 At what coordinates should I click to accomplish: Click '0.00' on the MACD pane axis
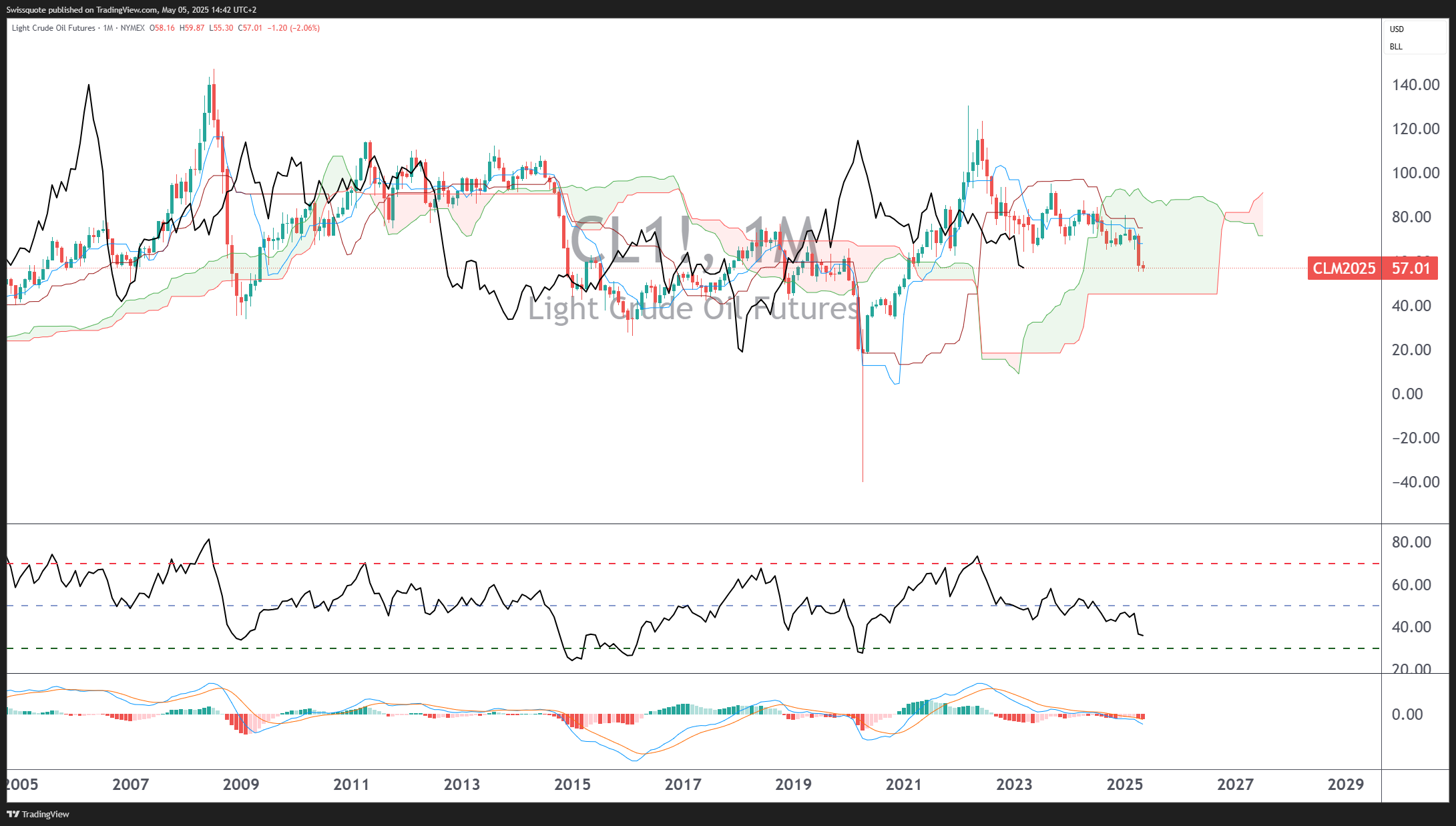point(1407,714)
